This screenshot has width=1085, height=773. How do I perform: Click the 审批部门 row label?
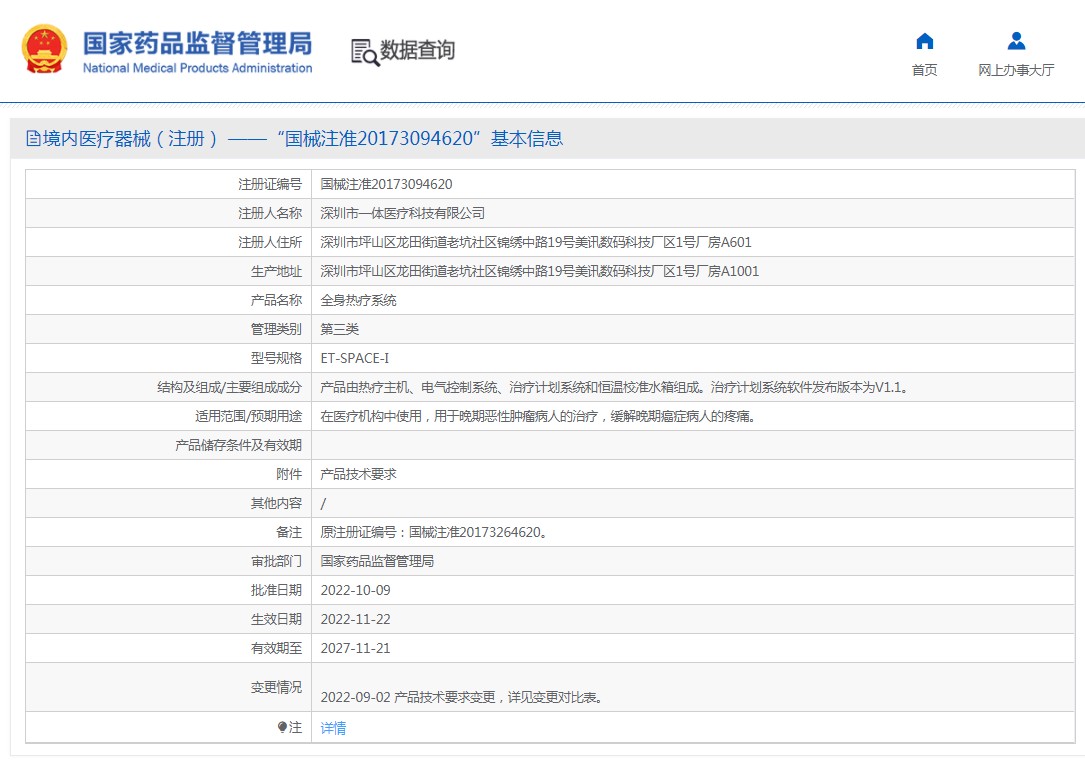[x=276, y=561]
